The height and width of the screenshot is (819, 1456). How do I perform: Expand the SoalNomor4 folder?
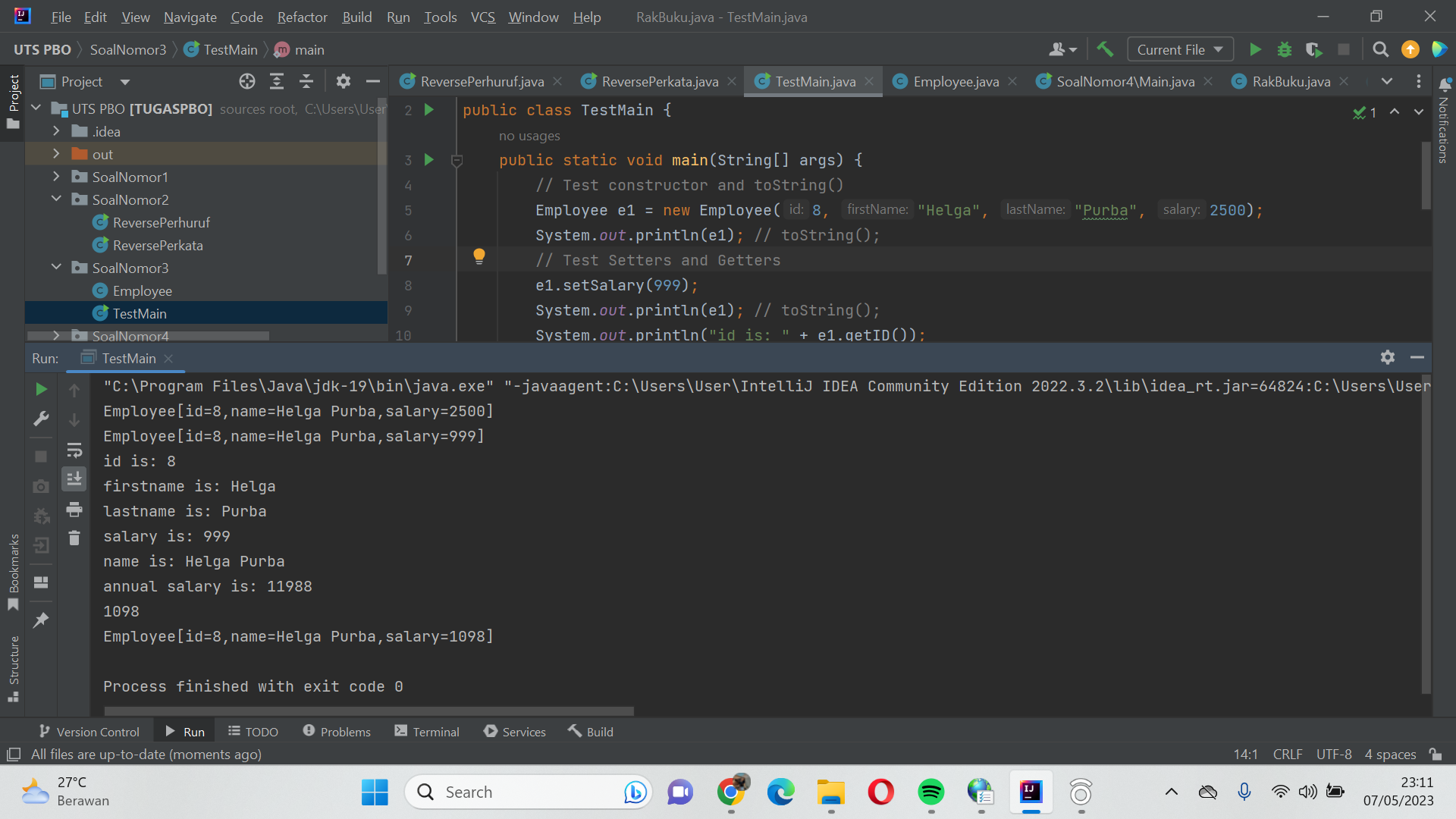click(55, 336)
